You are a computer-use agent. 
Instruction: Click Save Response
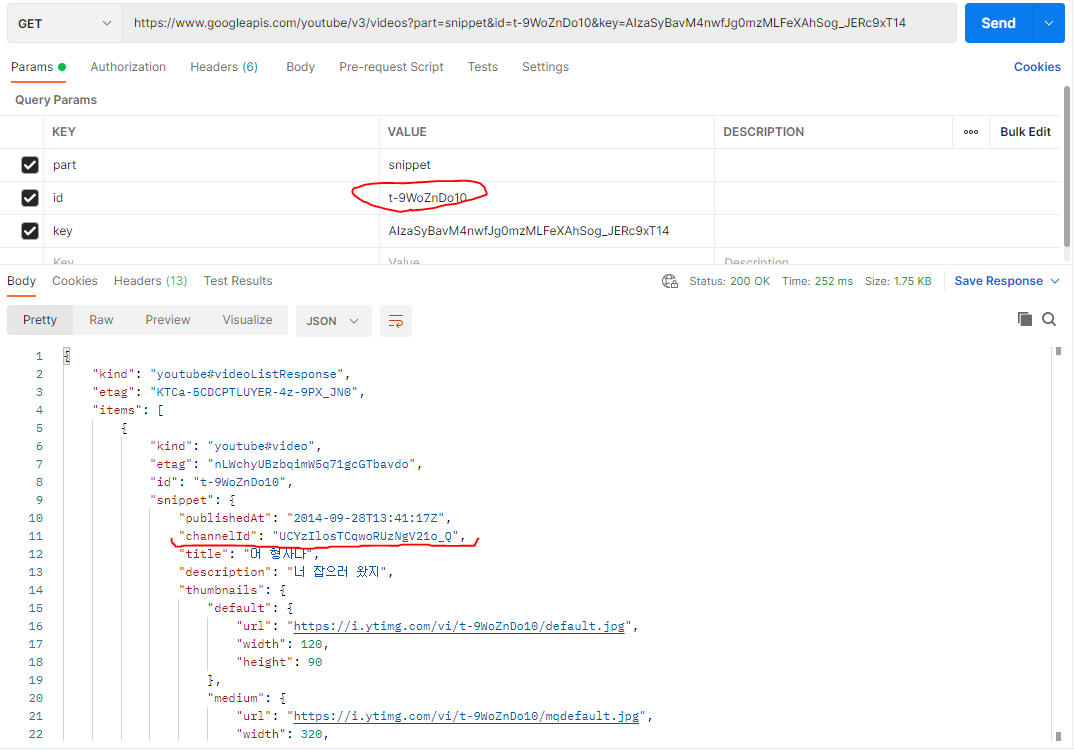pos(998,281)
